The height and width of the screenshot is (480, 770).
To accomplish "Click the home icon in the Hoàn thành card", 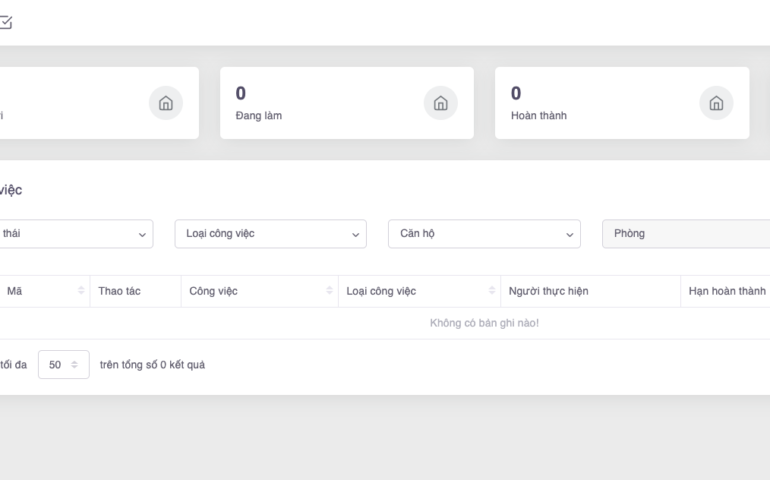I will click(x=715, y=103).
